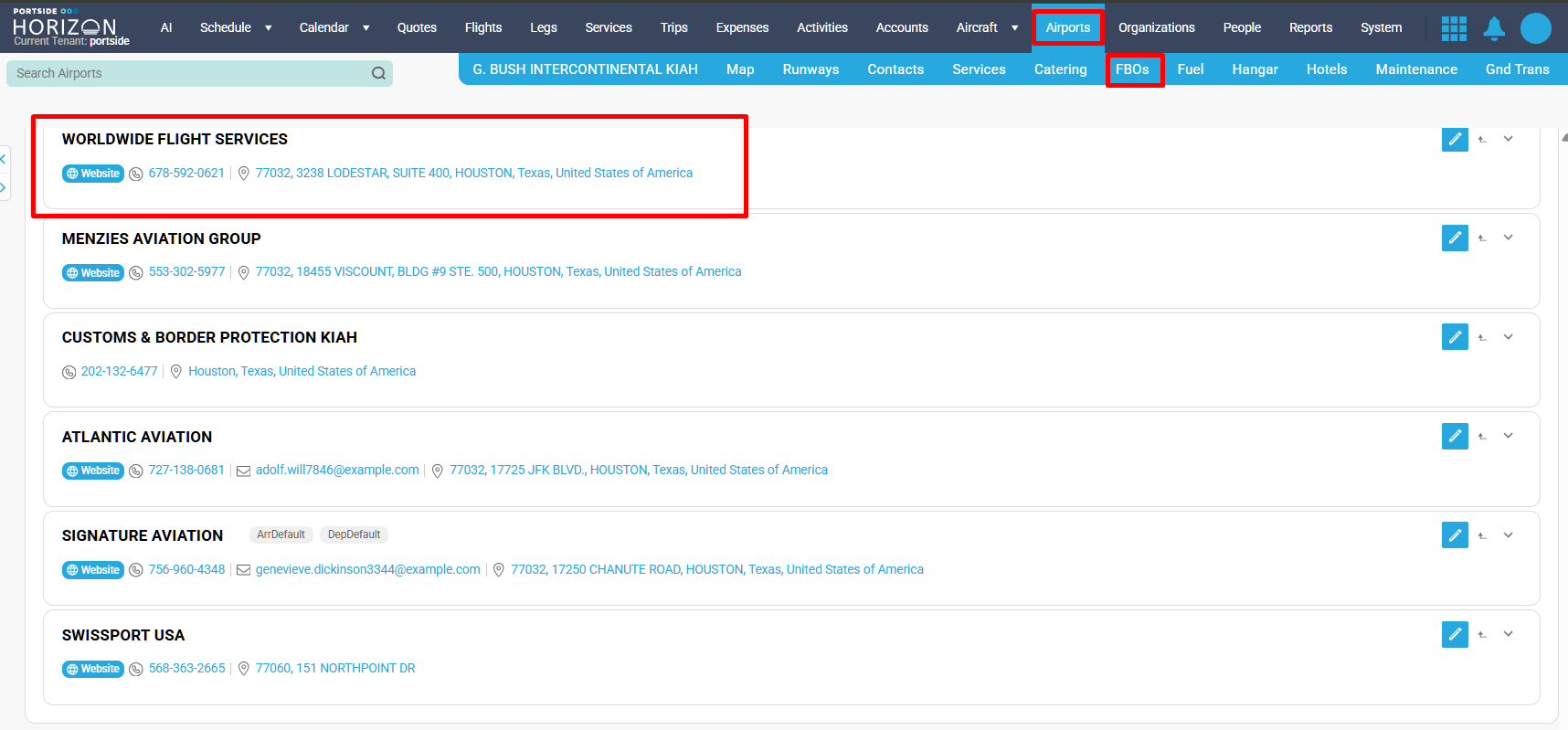Viewport: 1568px width, 730px height.
Task: Click the search magnifier icon
Action: [378, 73]
